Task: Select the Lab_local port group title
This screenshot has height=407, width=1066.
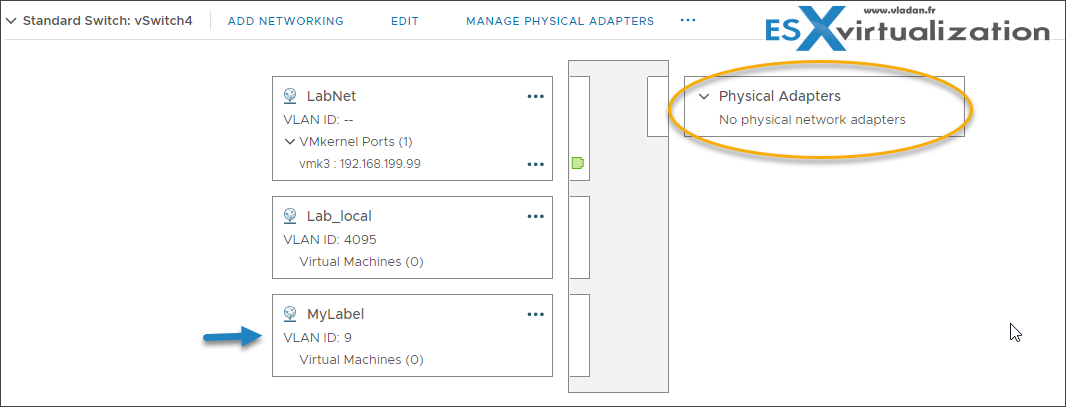Action: pyautogui.click(x=339, y=216)
